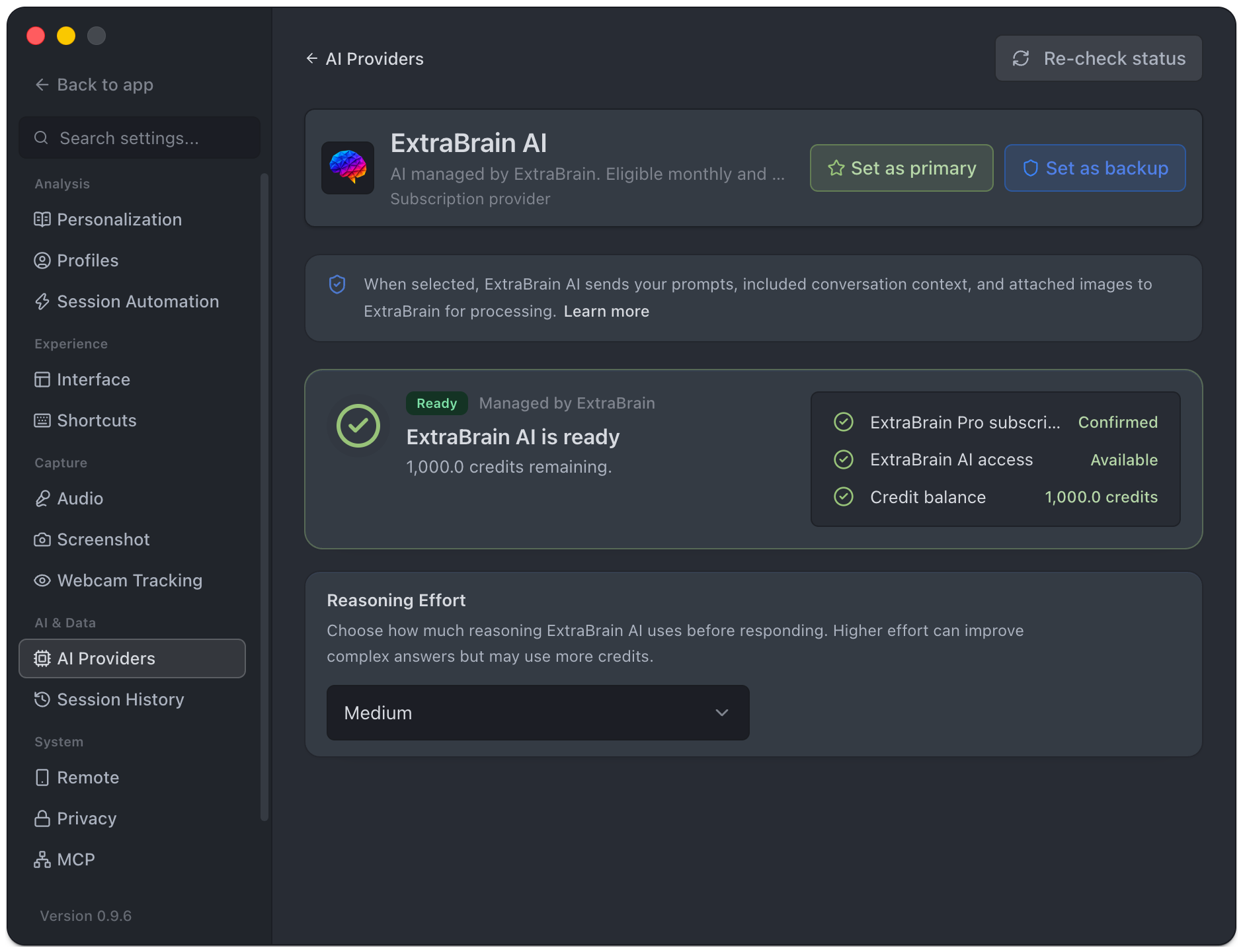Click the refresh icon in Re-check status
The height and width of the screenshot is (952, 1243).
pyautogui.click(x=1021, y=59)
